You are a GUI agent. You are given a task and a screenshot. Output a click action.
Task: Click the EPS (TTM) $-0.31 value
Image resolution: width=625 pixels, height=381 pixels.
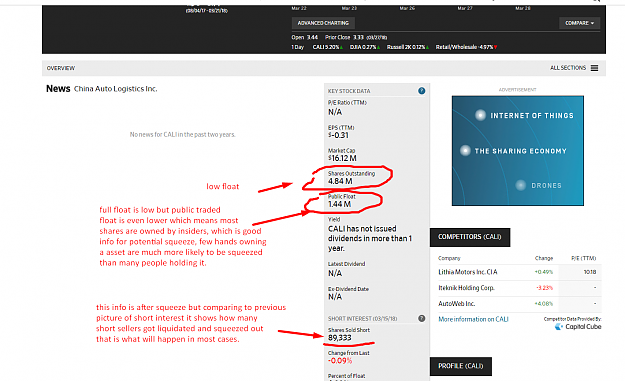click(338, 135)
